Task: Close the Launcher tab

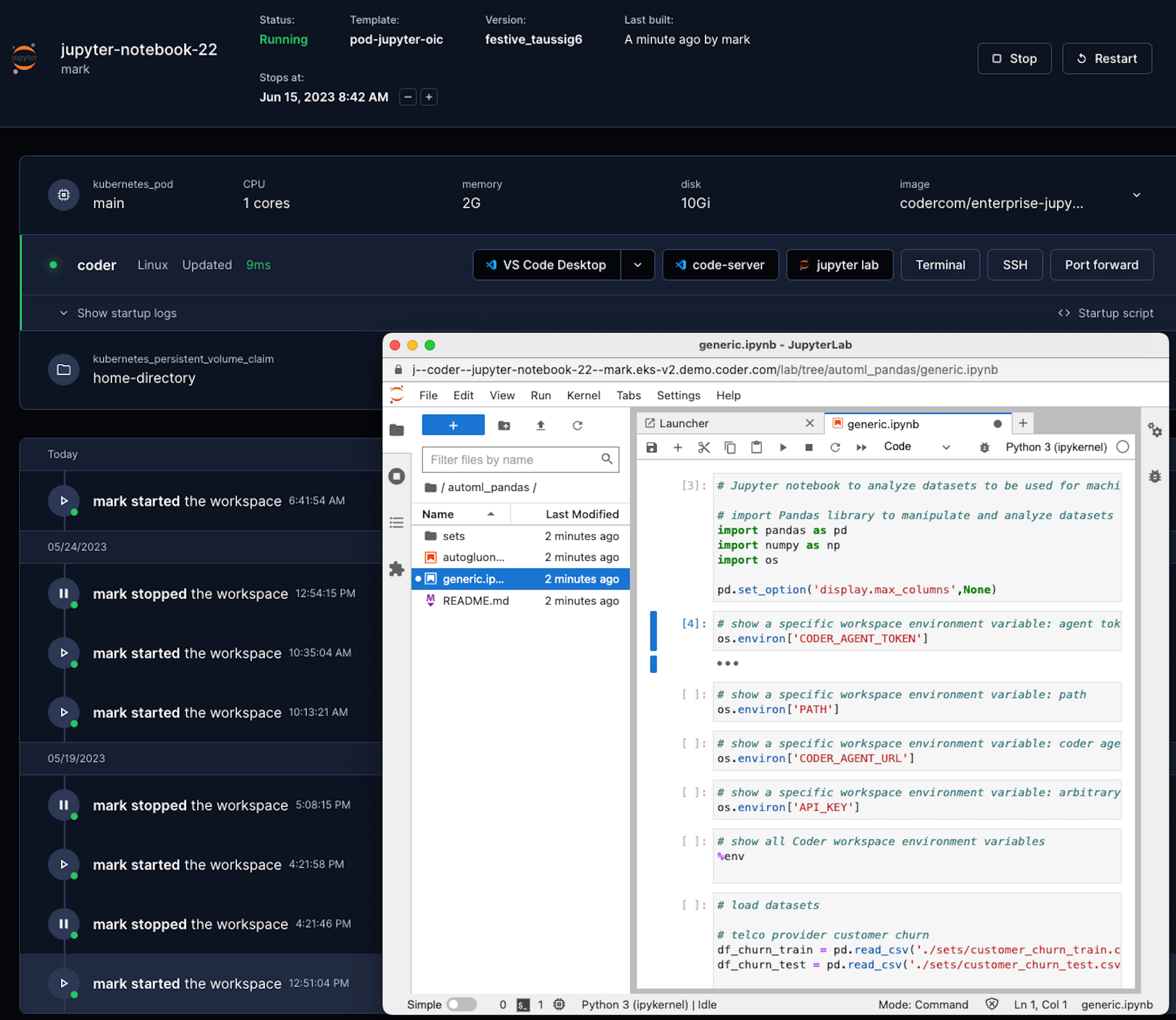Action: tap(810, 423)
